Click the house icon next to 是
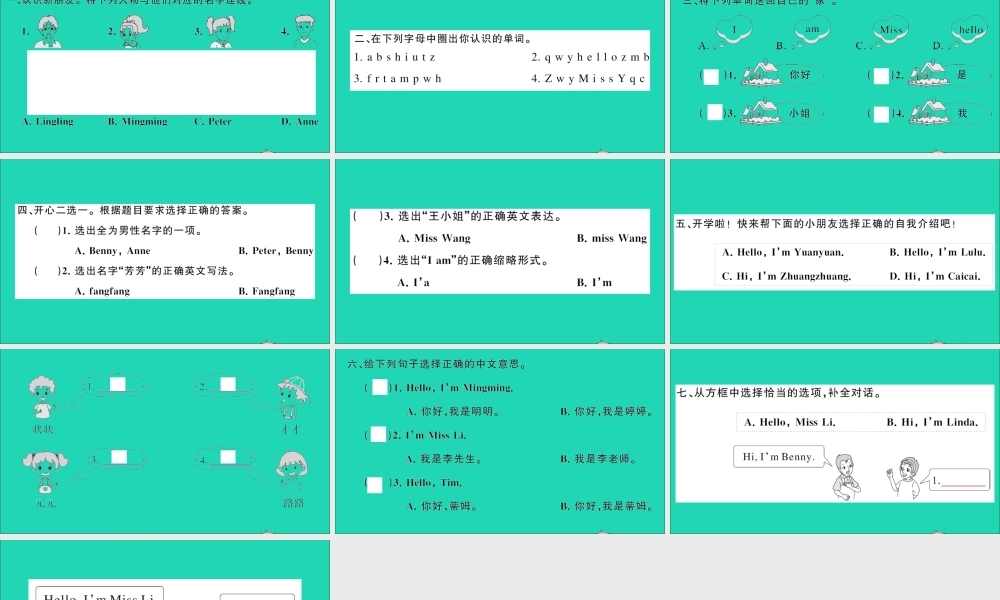This screenshot has width=1000, height=600. coord(929,73)
